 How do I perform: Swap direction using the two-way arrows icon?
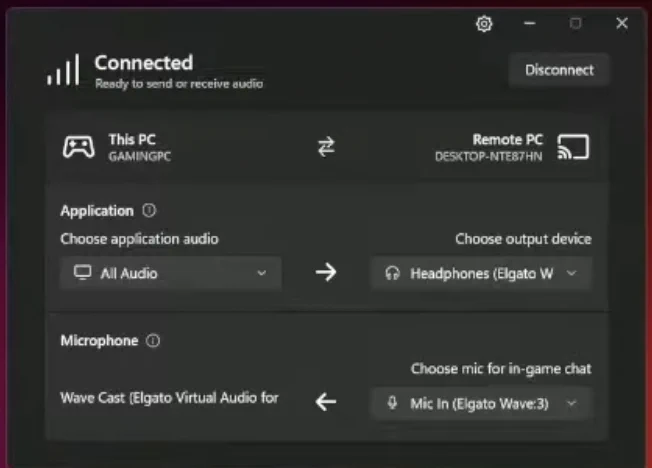pos(326,147)
